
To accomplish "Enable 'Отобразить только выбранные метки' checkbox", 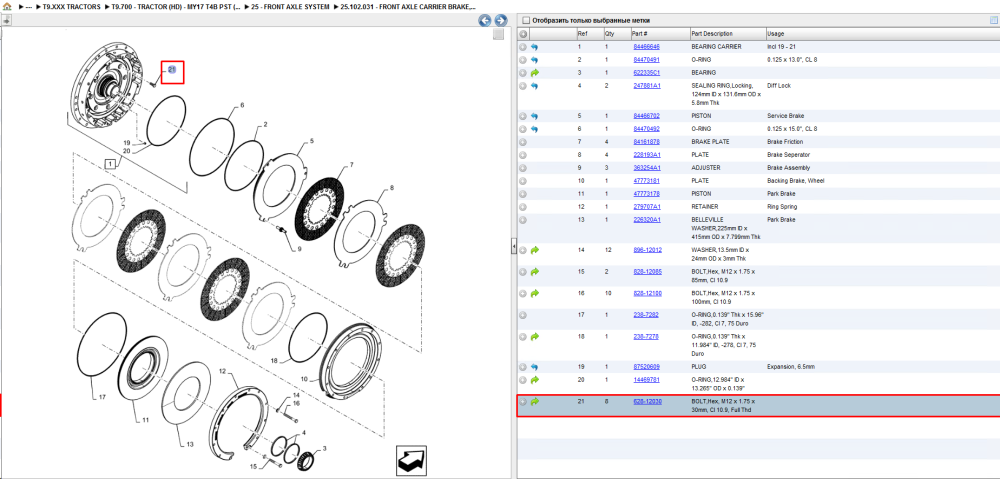I will (526, 20).
